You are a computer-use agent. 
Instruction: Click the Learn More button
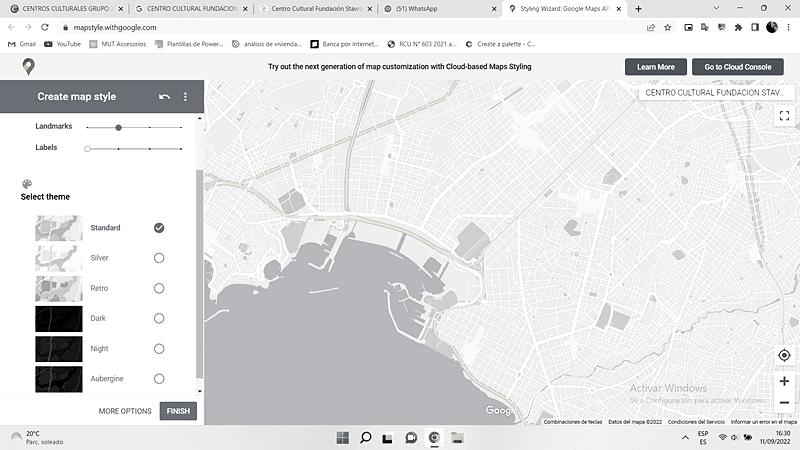656,67
